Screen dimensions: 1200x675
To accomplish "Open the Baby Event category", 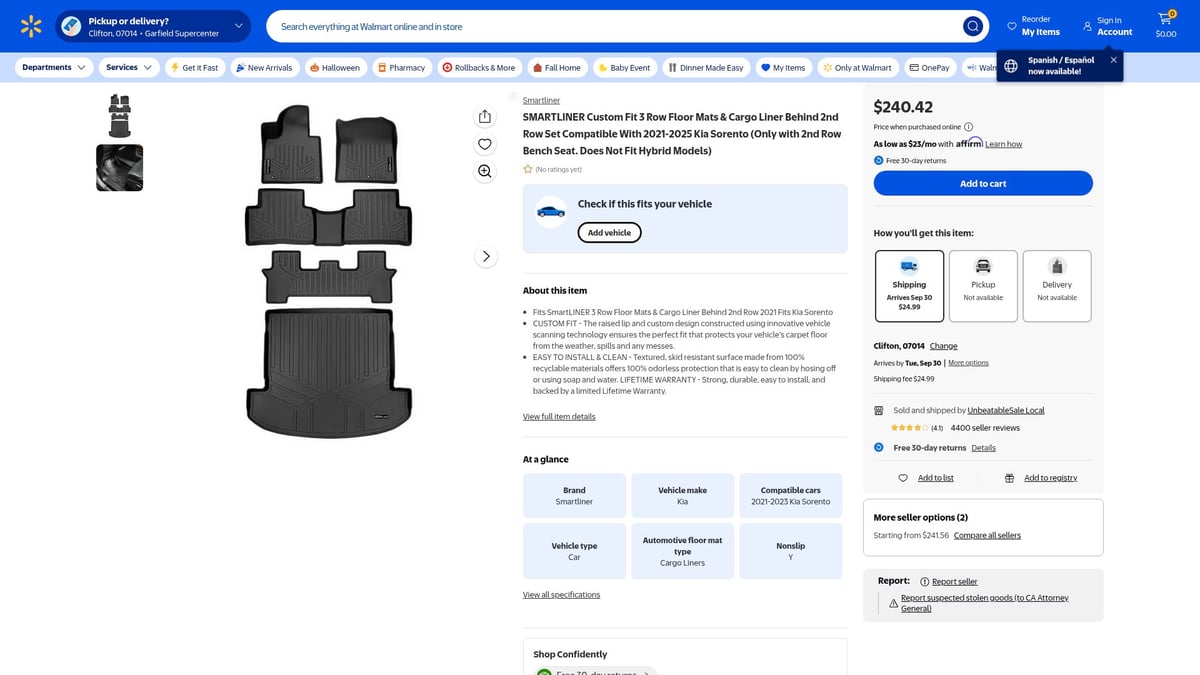I will pos(623,68).
